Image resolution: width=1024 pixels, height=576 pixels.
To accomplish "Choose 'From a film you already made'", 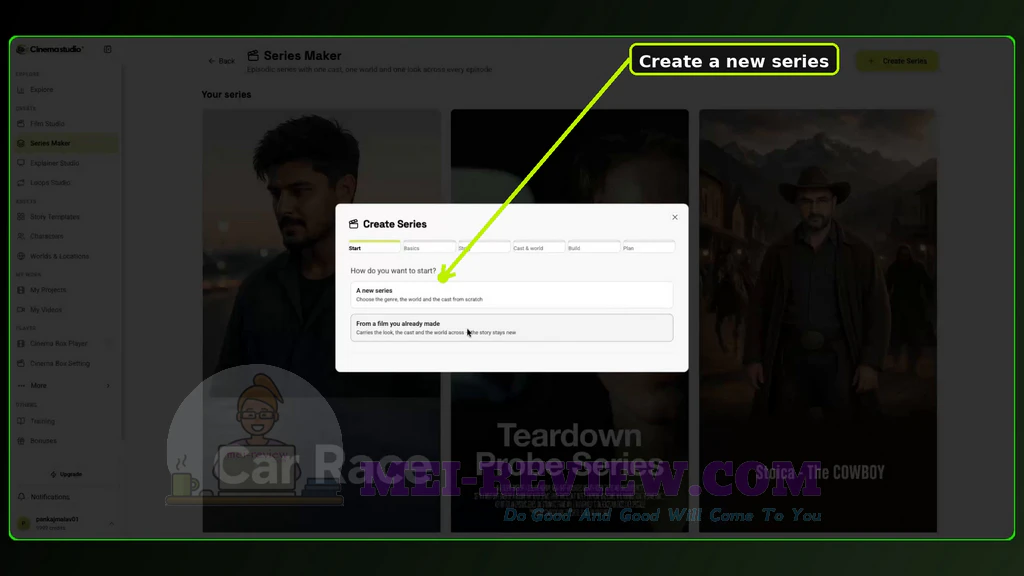I will click(511, 328).
